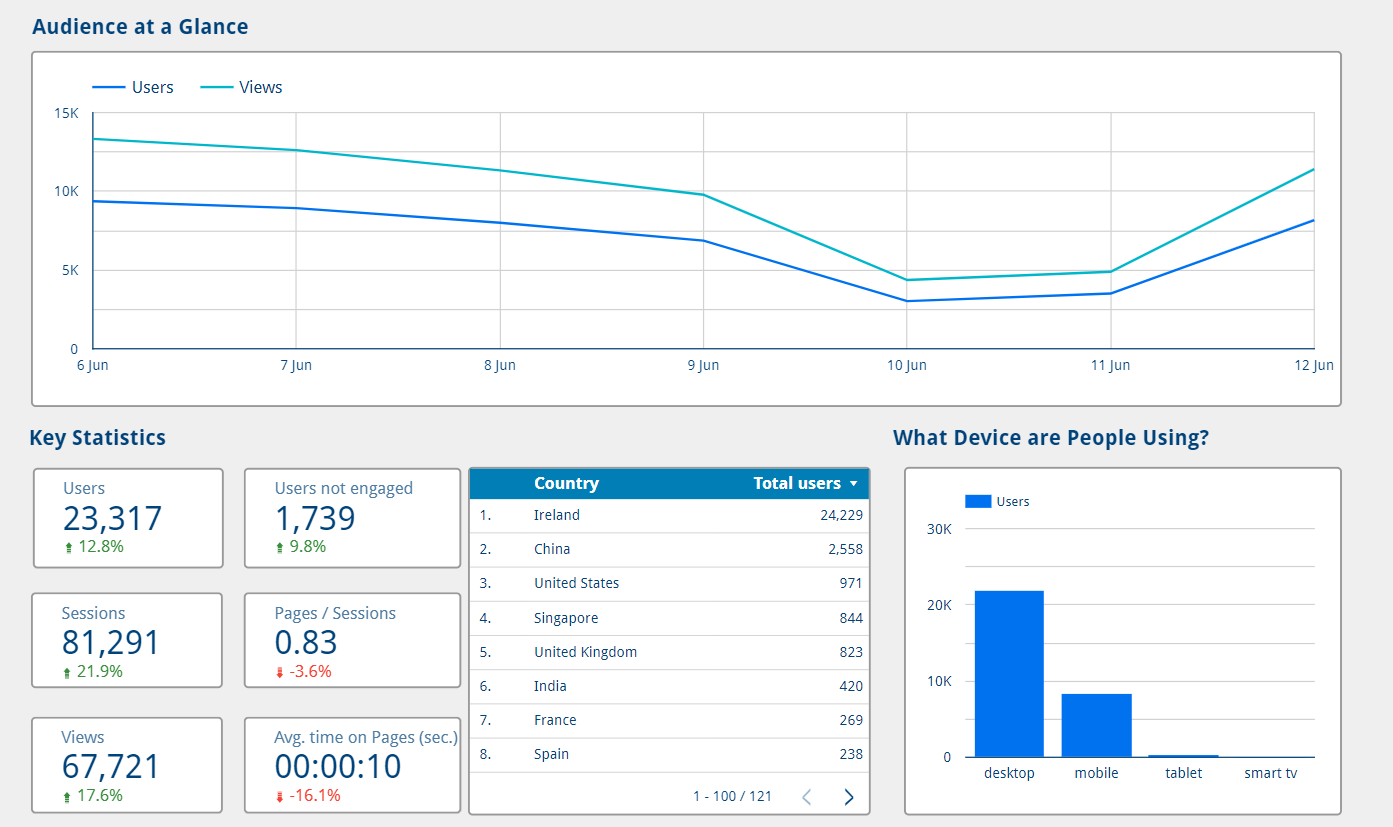Select Singapore in the country table
Image resolution: width=1393 pixels, height=827 pixels.
pos(566,618)
